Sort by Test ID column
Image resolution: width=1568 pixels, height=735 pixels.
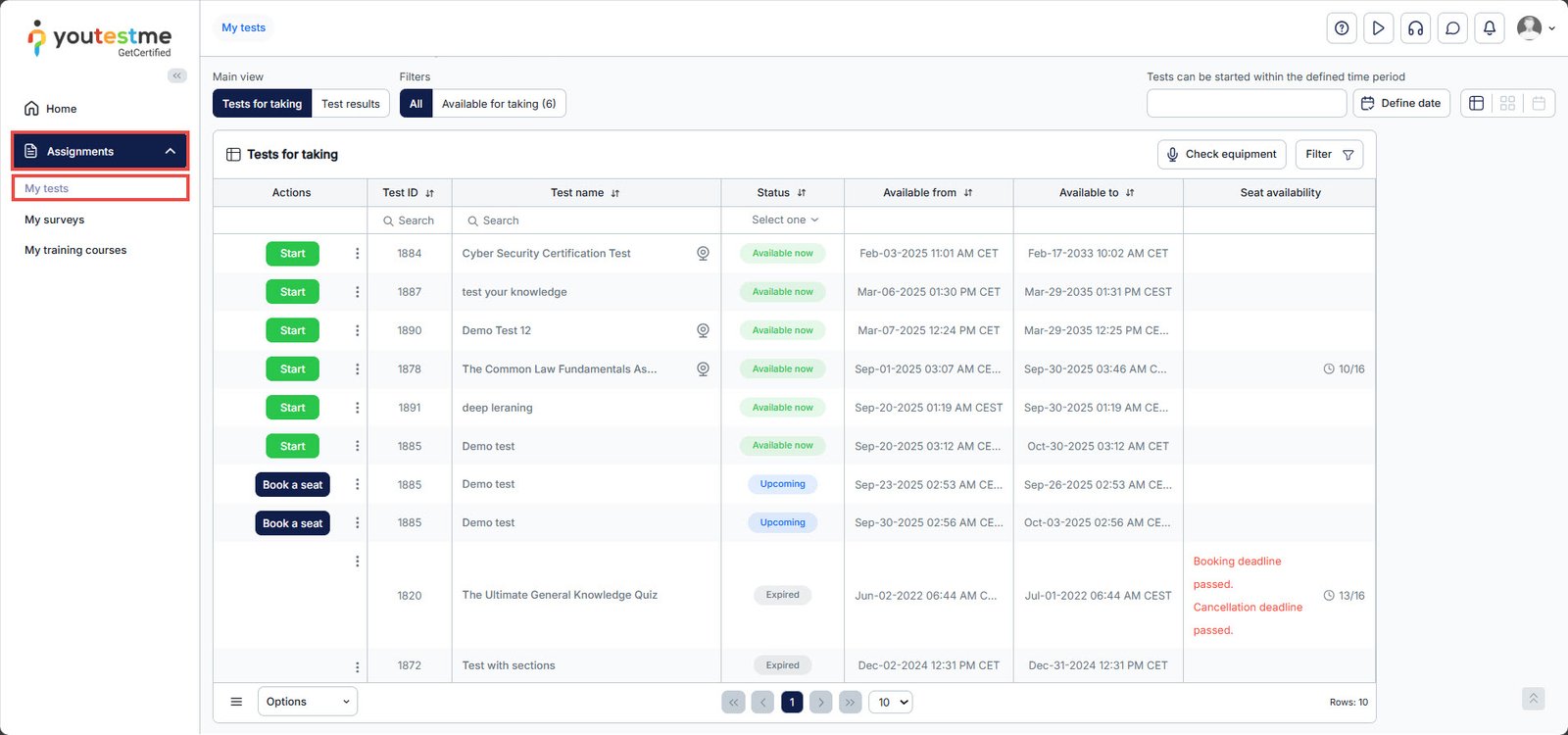tap(429, 193)
